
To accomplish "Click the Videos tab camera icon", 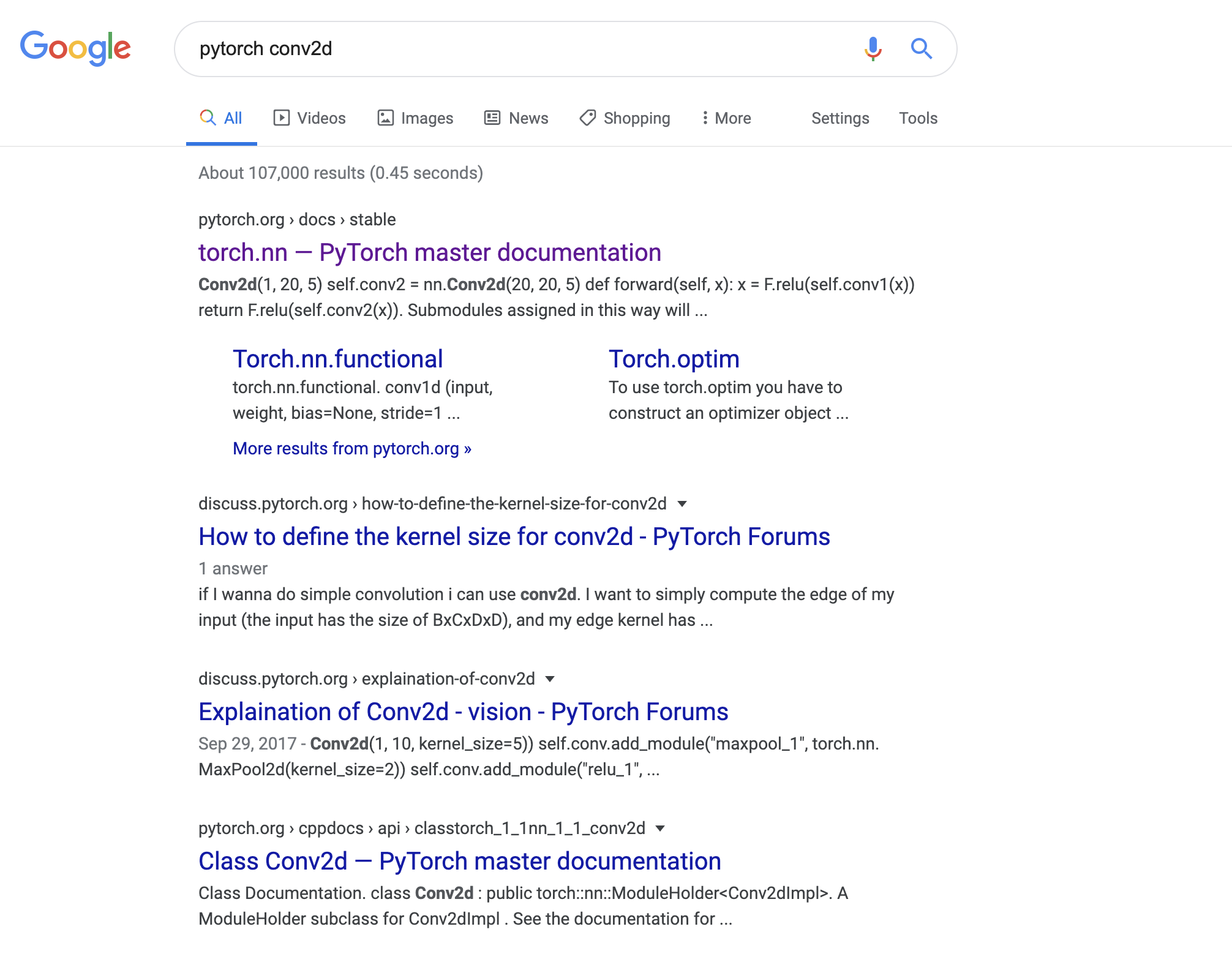I will coord(280,118).
